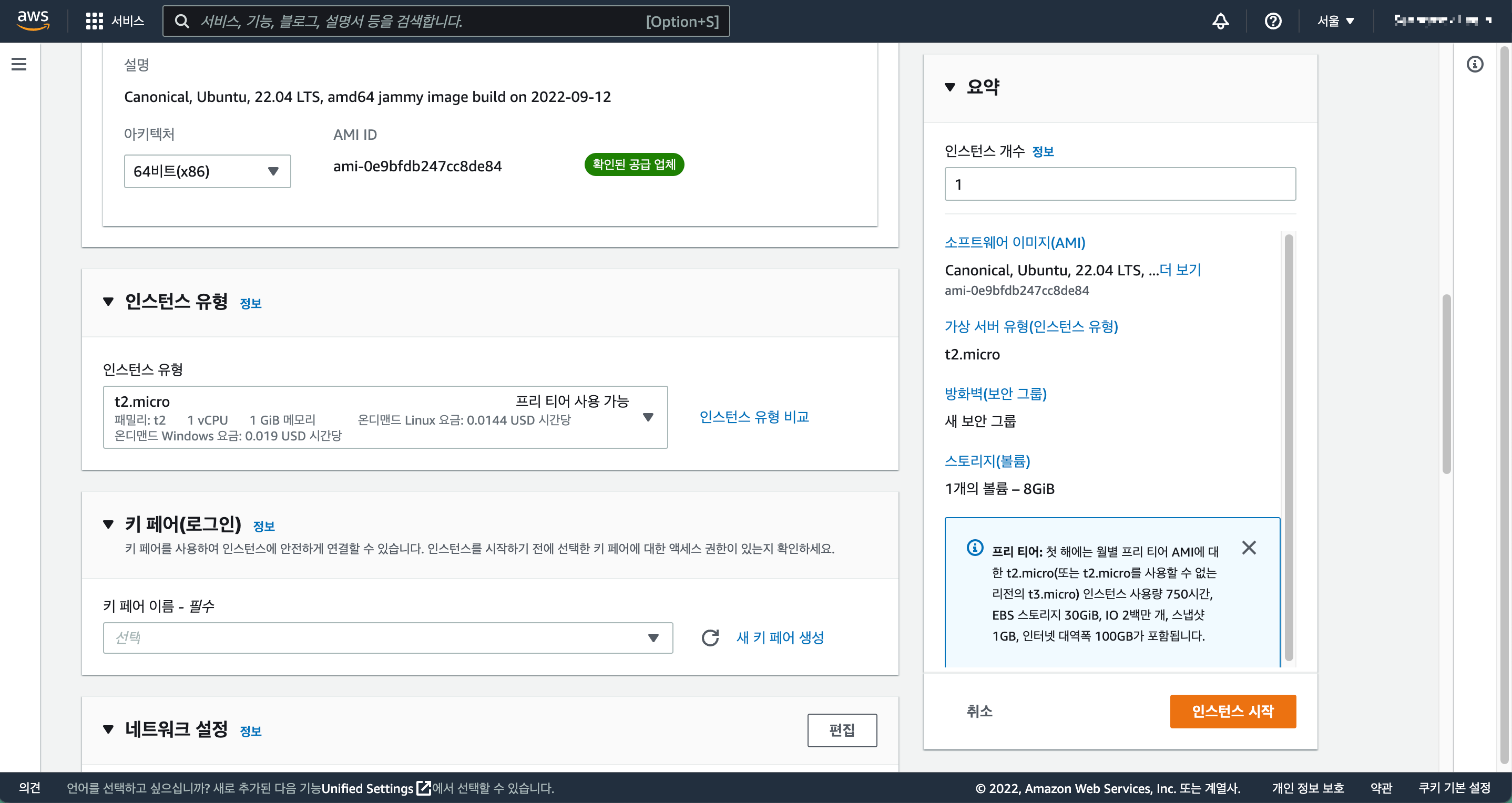Open the notifications bell icon
Image resolution: width=1512 pixels, height=803 pixels.
point(1220,21)
